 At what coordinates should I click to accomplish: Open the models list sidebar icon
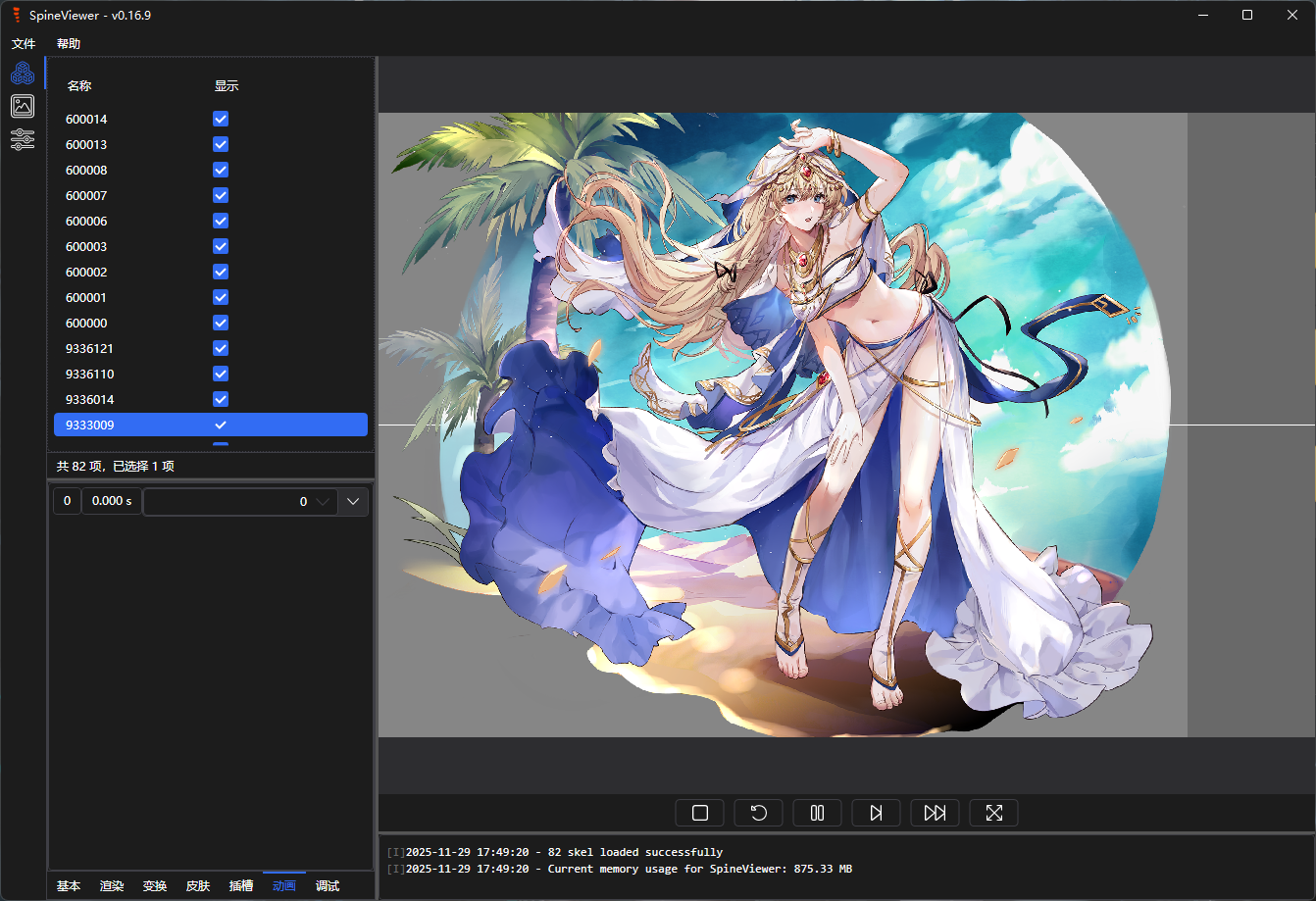[23, 73]
